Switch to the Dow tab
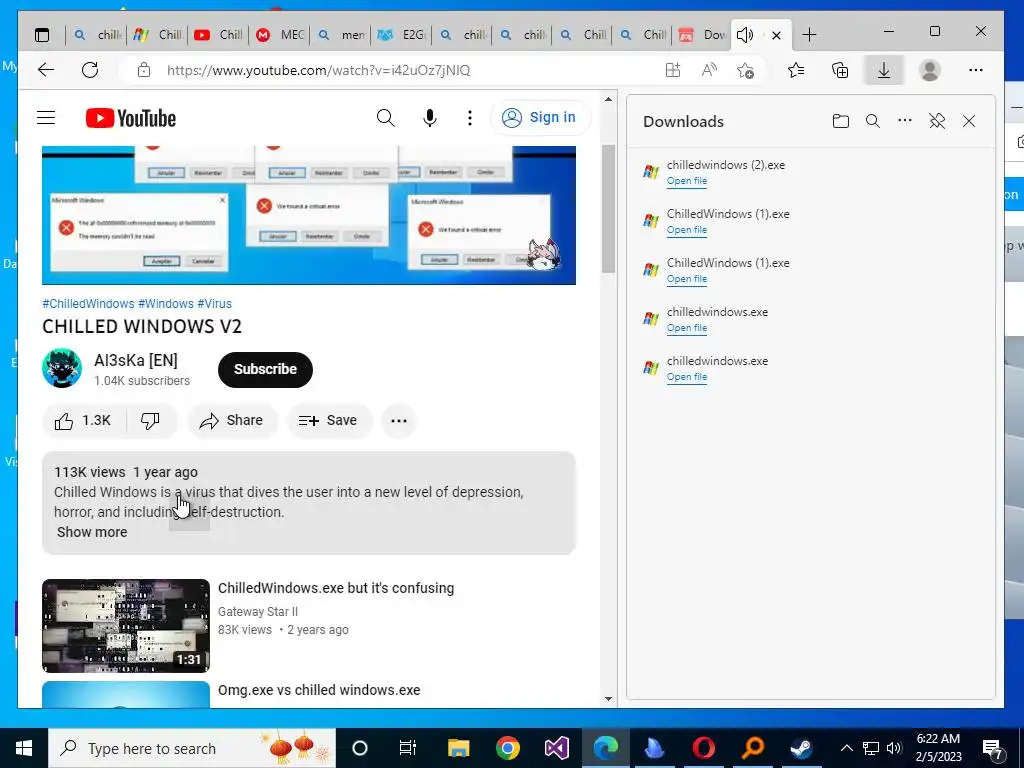1024x768 pixels. pos(702,35)
